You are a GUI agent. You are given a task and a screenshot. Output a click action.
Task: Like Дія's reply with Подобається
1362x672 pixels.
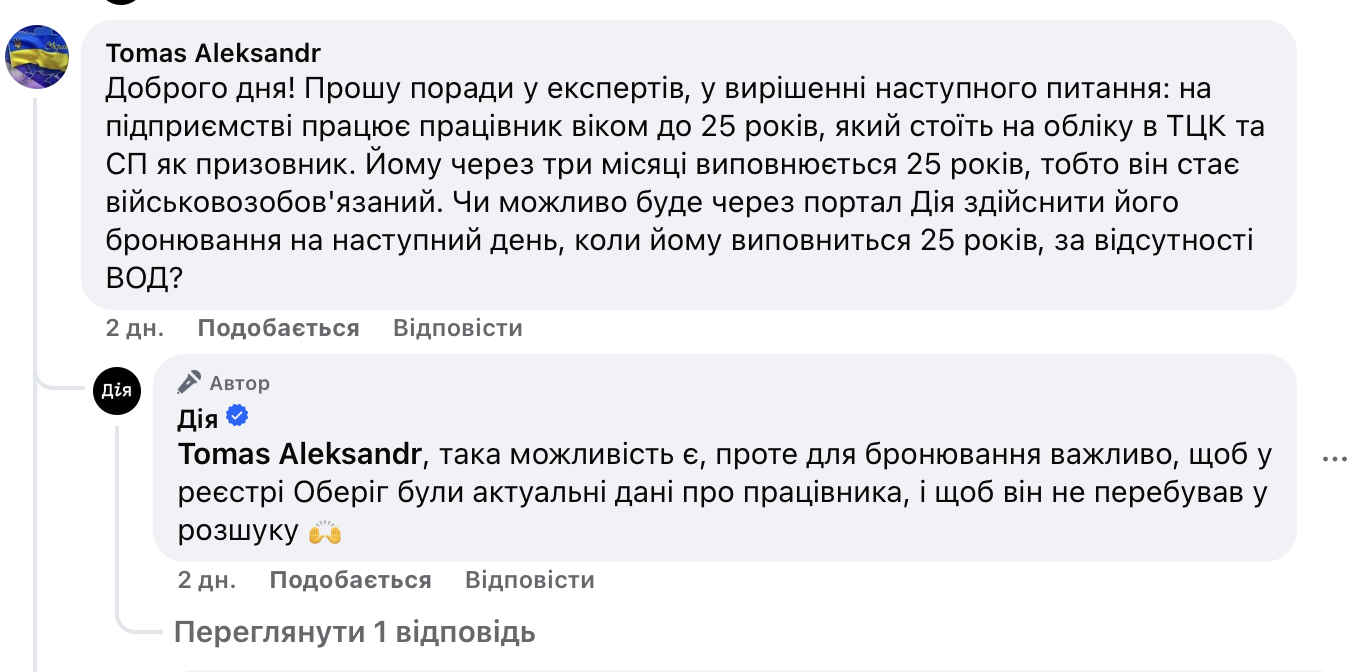350,580
